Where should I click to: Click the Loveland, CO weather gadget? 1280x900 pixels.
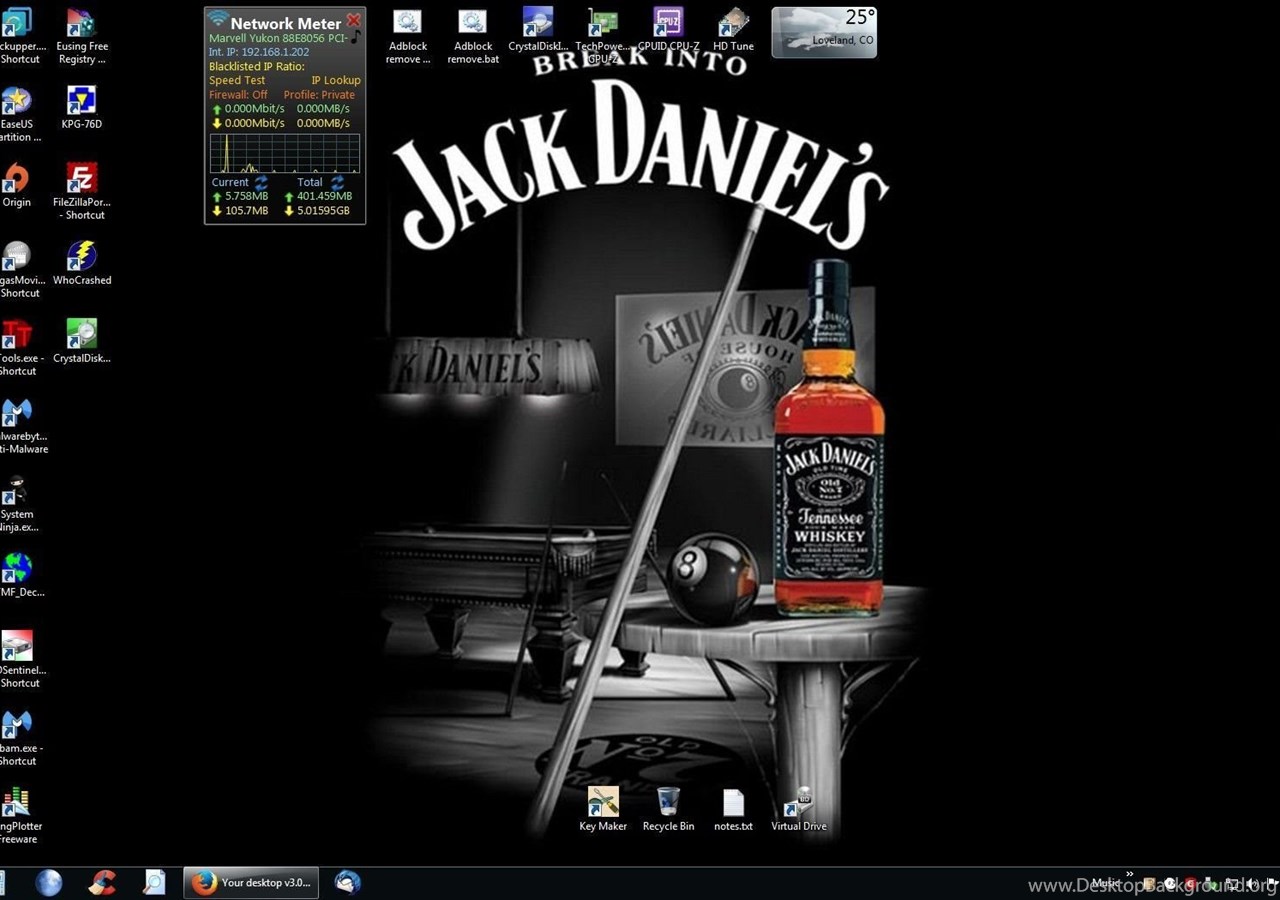point(824,32)
